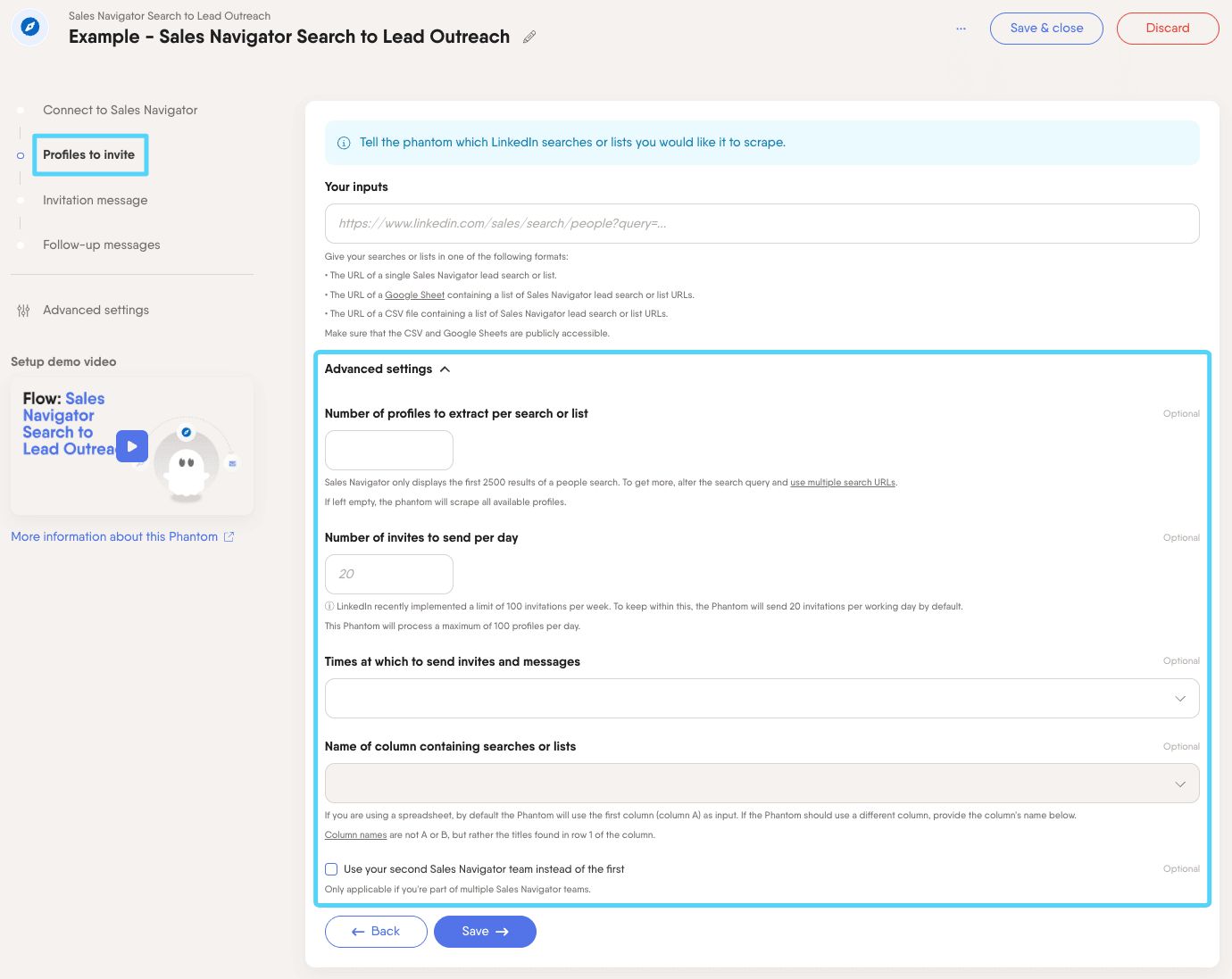Focus Number of profiles to extract field
The image size is (1232, 979).
pyautogui.click(x=388, y=450)
